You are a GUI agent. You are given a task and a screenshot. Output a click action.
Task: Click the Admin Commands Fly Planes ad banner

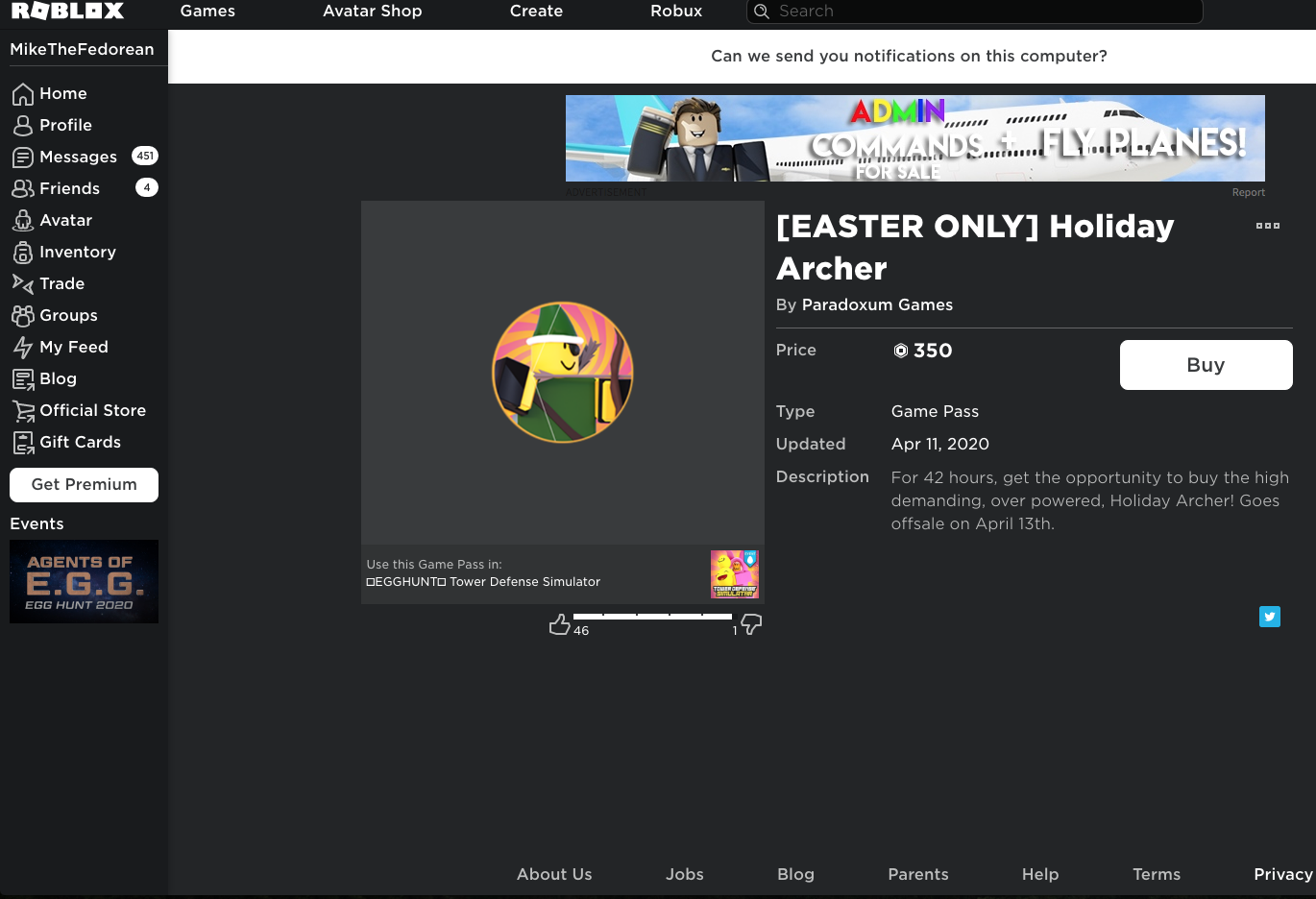coord(915,138)
